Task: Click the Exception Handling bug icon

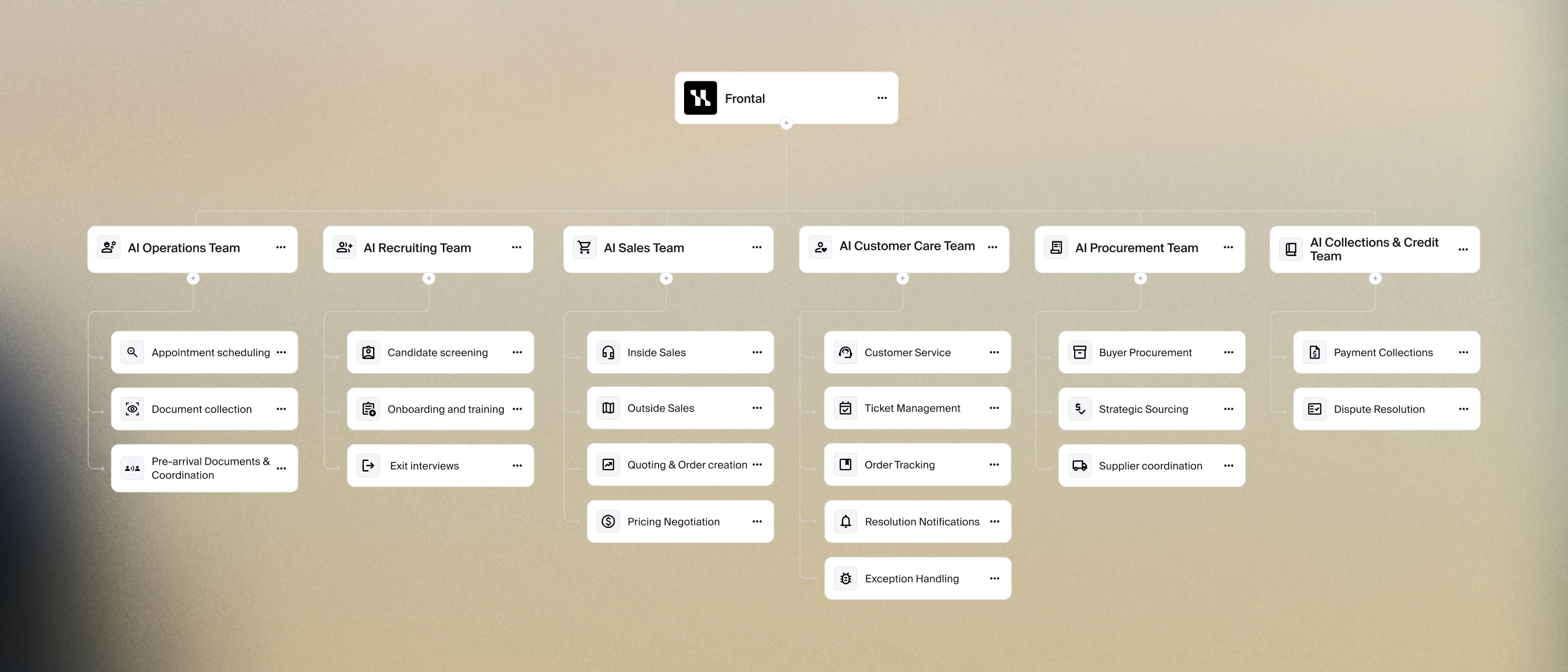Action: point(845,579)
